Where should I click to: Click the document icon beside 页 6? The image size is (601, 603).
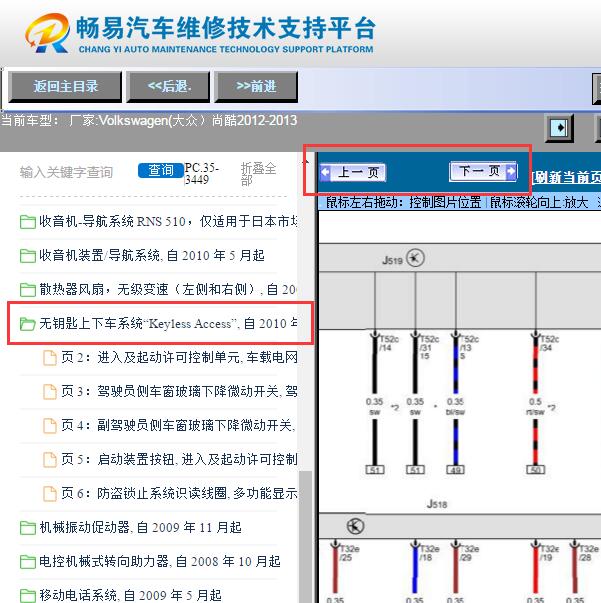click(50, 493)
